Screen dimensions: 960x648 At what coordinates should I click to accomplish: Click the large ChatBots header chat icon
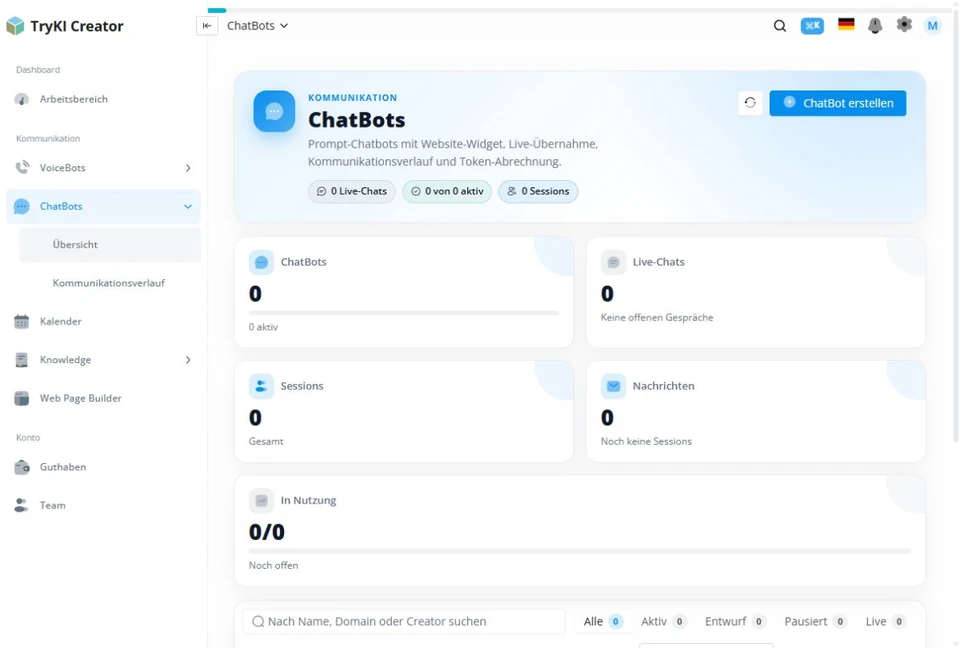(x=274, y=111)
